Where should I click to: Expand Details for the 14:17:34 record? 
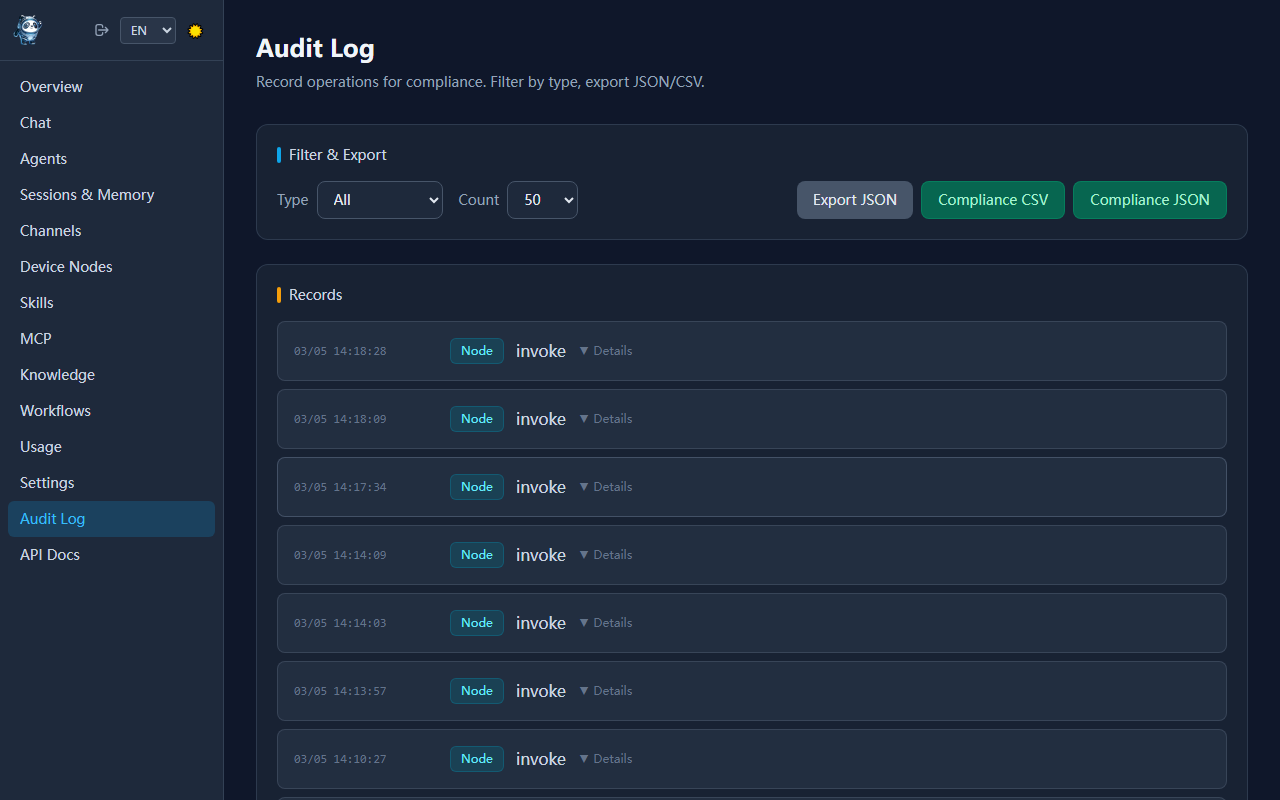pyautogui.click(x=606, y=487)
